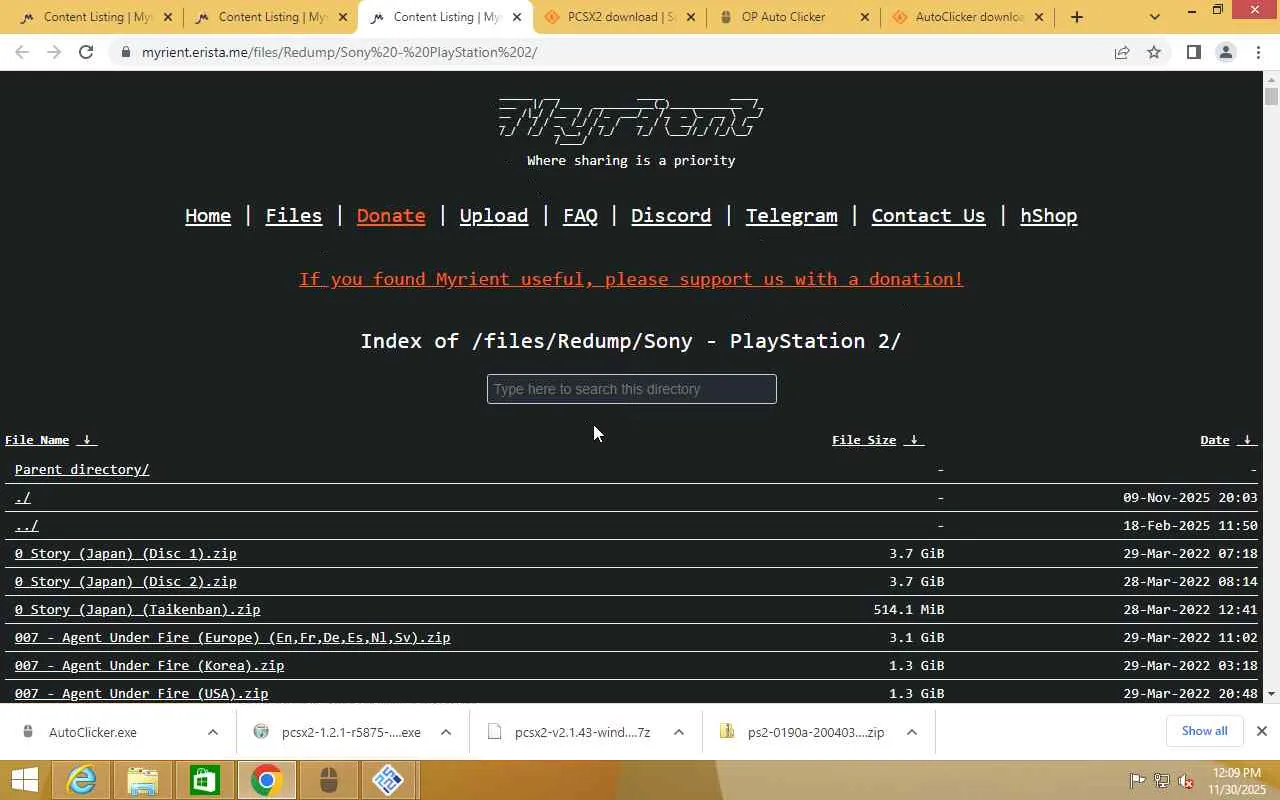Close the downloads bar
This screenshot has width=1280, height=800.
click(1262, 731)
